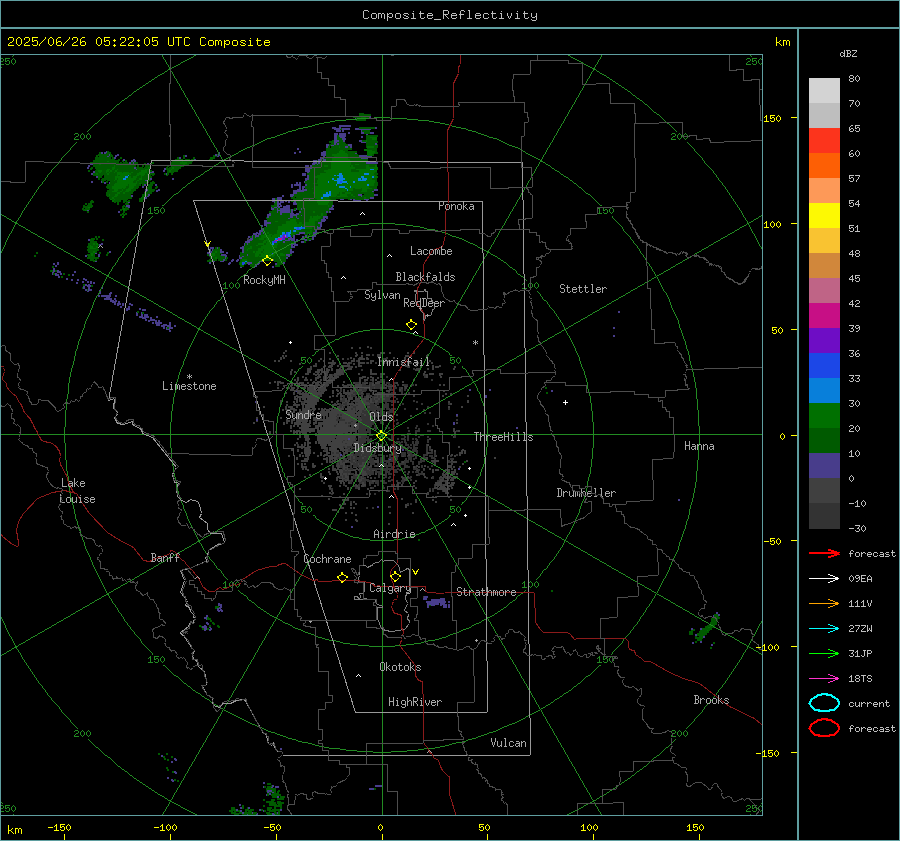Select the white 09EA arrow icon
The image size is (900, 841).
point(824,578)
